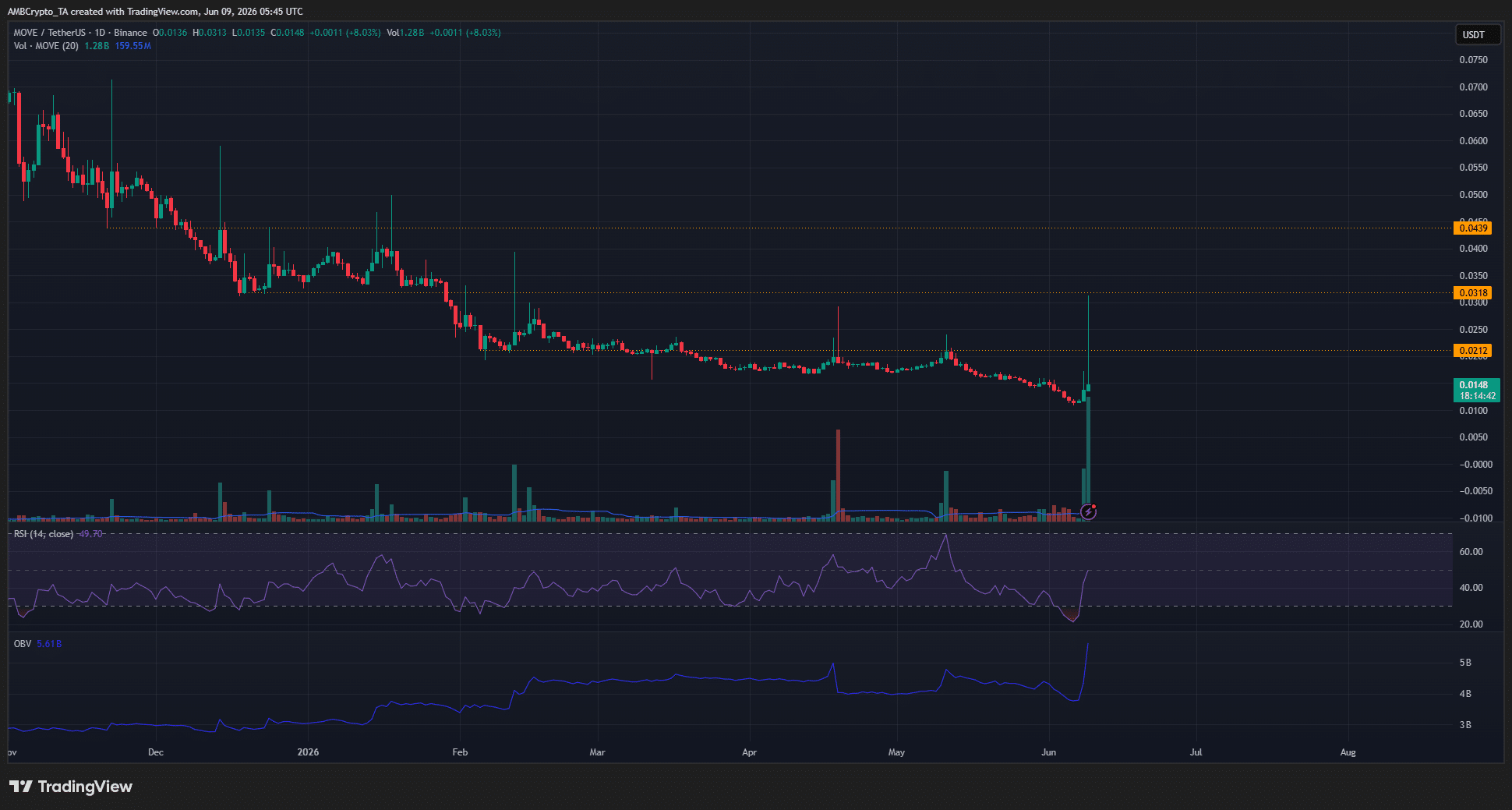Click the 0.0212 orange price level label
The height and width of the screenshot is (810, 1512).
point(1473,351)
